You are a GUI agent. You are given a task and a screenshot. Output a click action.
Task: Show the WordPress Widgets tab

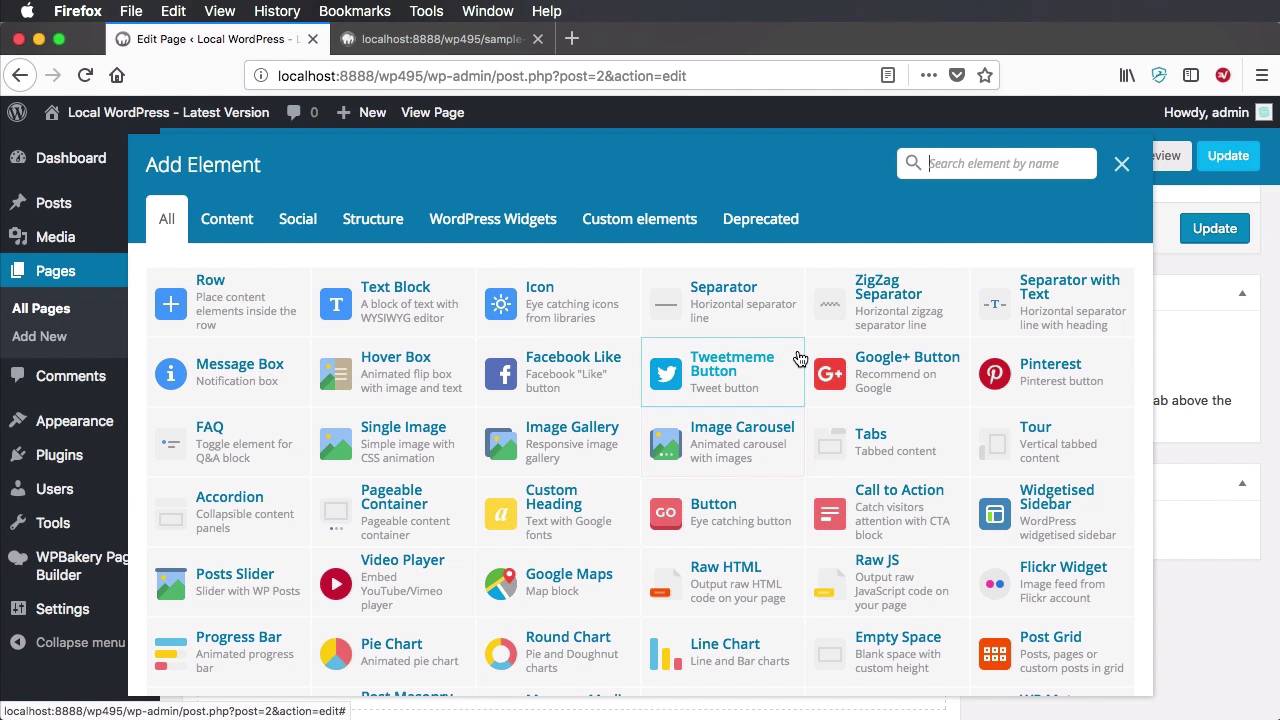[x=493, y=219]
